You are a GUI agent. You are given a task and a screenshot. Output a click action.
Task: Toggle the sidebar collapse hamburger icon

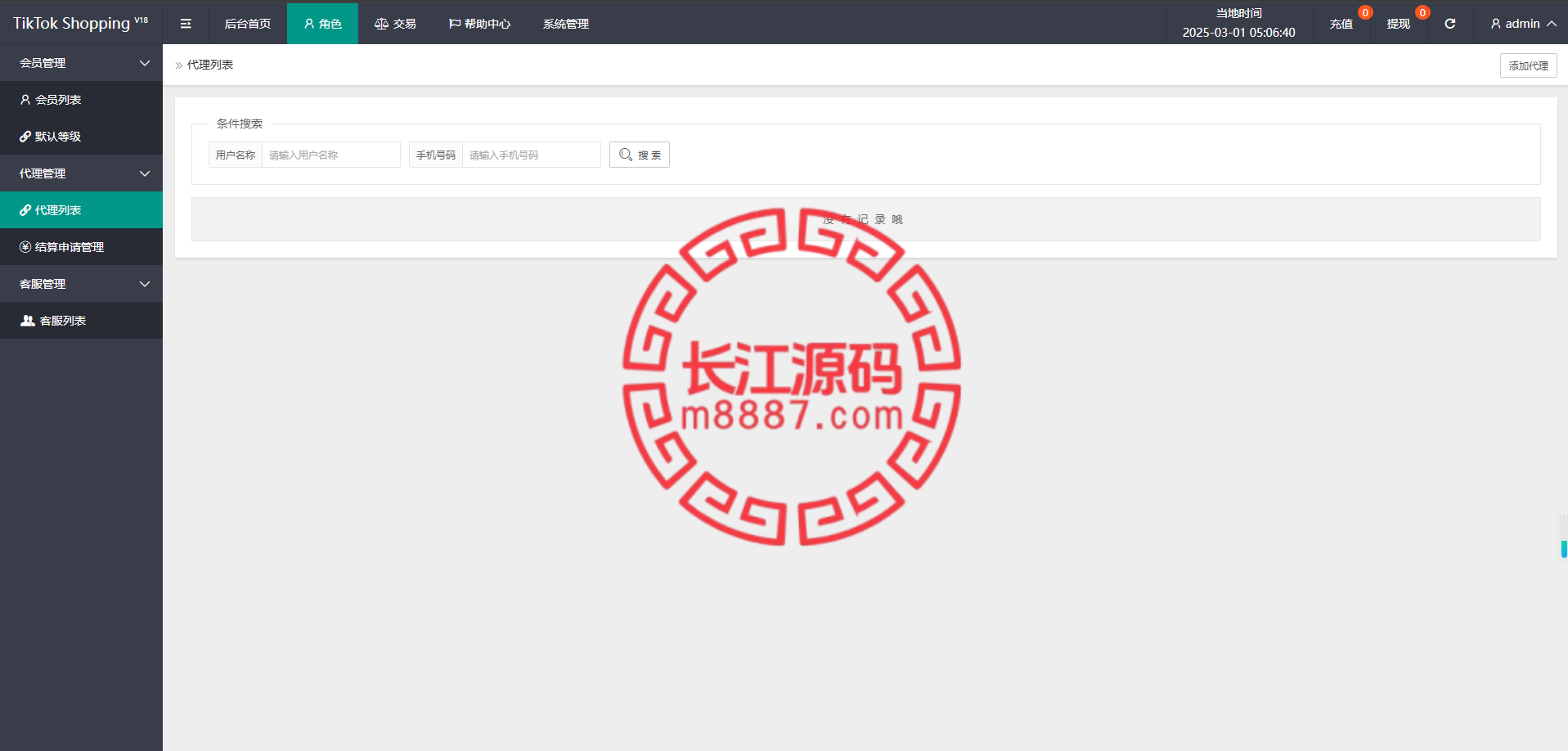point(186,24)
